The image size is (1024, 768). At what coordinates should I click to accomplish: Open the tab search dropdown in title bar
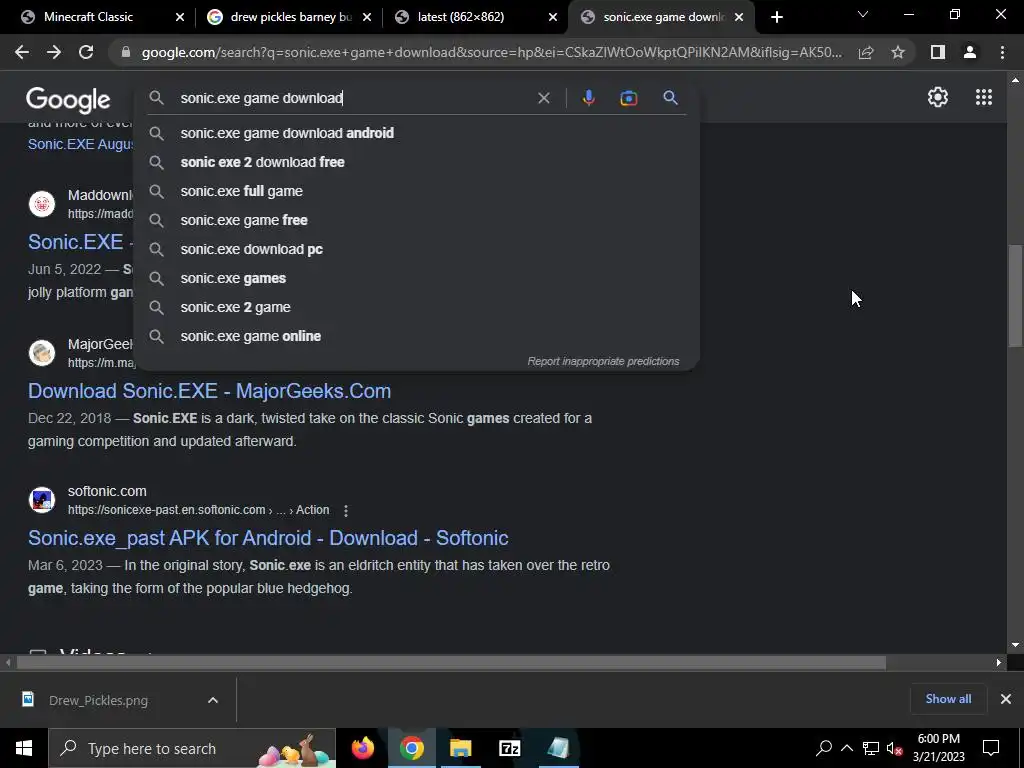click(863, 14)
